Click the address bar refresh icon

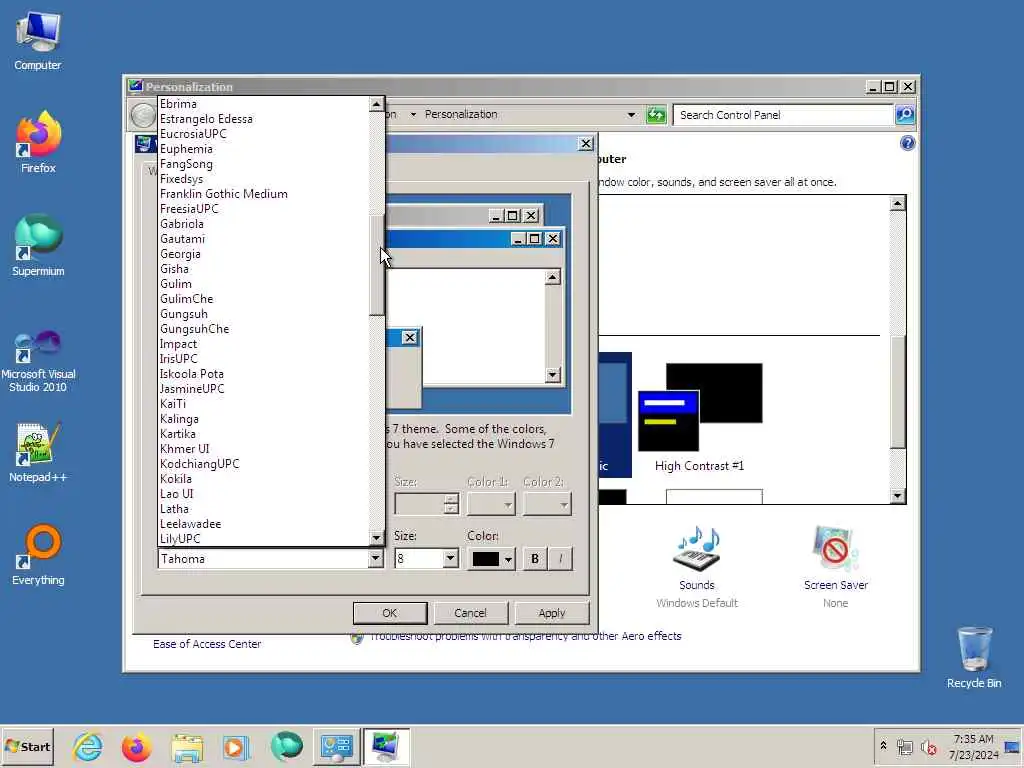click(656, 115)
